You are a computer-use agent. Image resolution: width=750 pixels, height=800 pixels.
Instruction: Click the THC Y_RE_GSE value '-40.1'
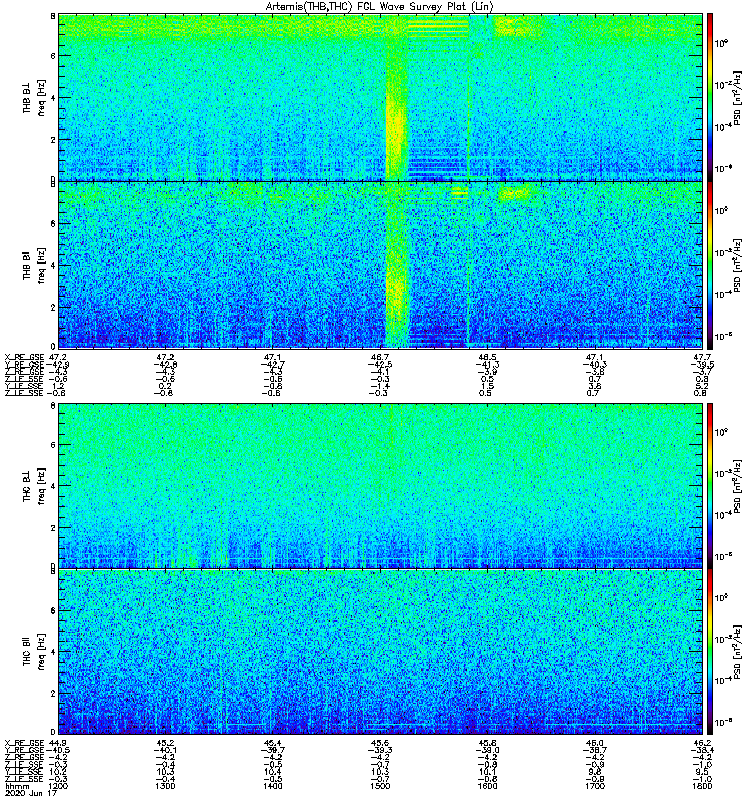165,751
